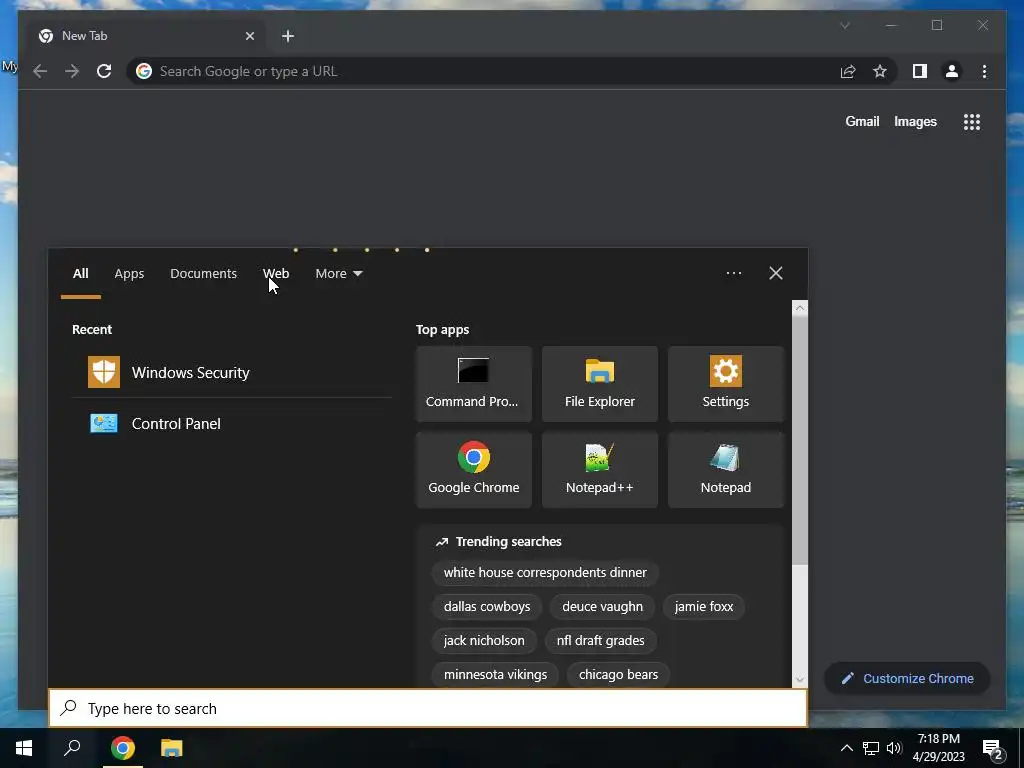The height and width of the screenshot is (768, 1024).
Task: Switch to Documents search tab
Action: (203, 274)
